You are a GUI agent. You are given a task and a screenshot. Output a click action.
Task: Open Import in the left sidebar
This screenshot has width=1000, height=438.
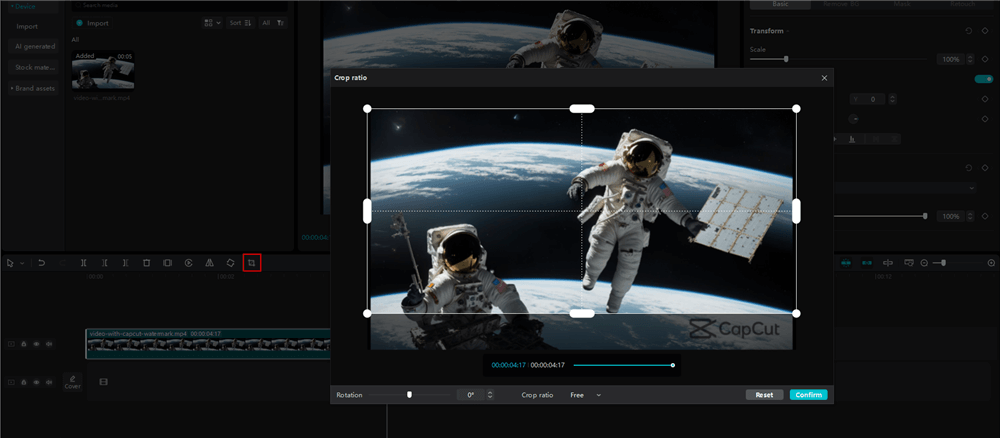pyautogui.click(x=27, y=27)
